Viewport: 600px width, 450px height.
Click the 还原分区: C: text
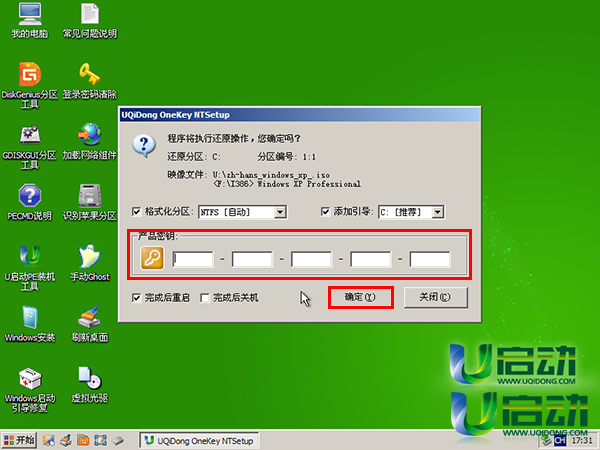[x=194, y=157]
